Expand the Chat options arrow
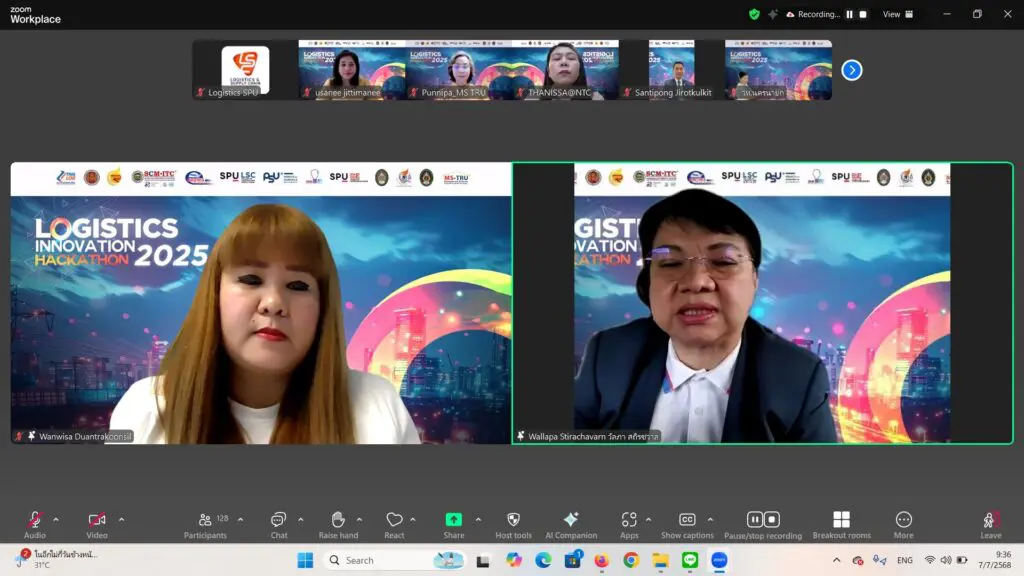Viewport: 1024px width, 576px height. point(300,520)
